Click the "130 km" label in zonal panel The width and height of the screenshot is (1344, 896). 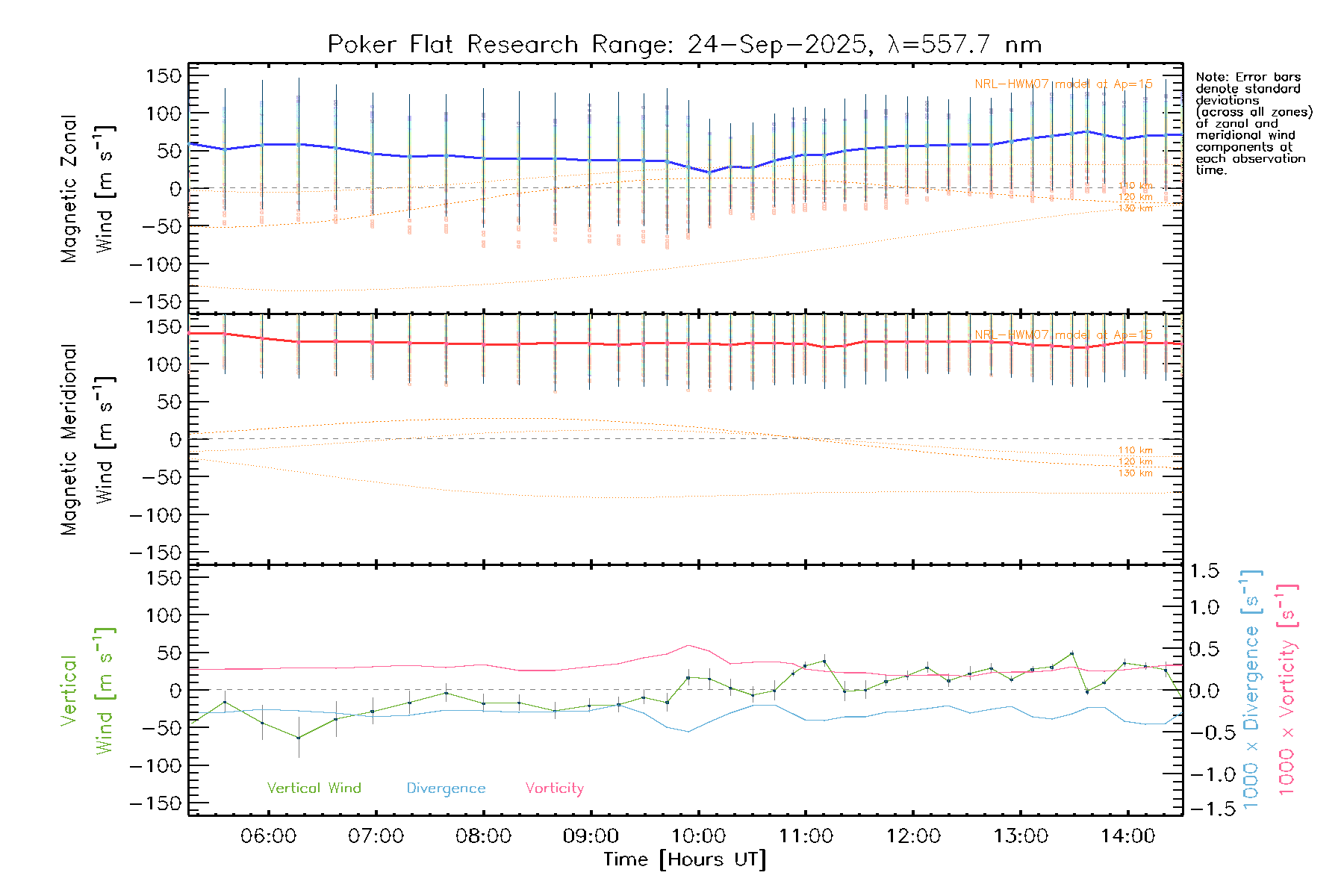[x=1135, y=208]
